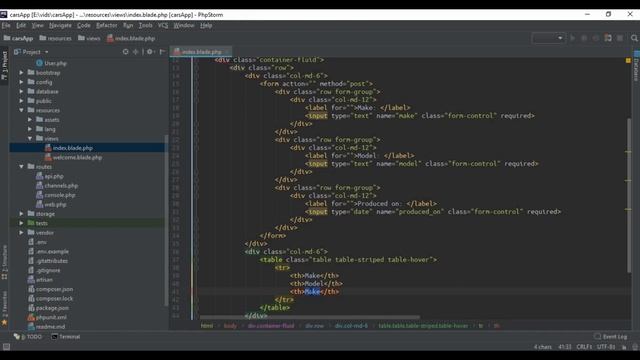Expand the storage folder
This screenshot has width=640, height=360.
pyautogui.click(x=22, y=213)
